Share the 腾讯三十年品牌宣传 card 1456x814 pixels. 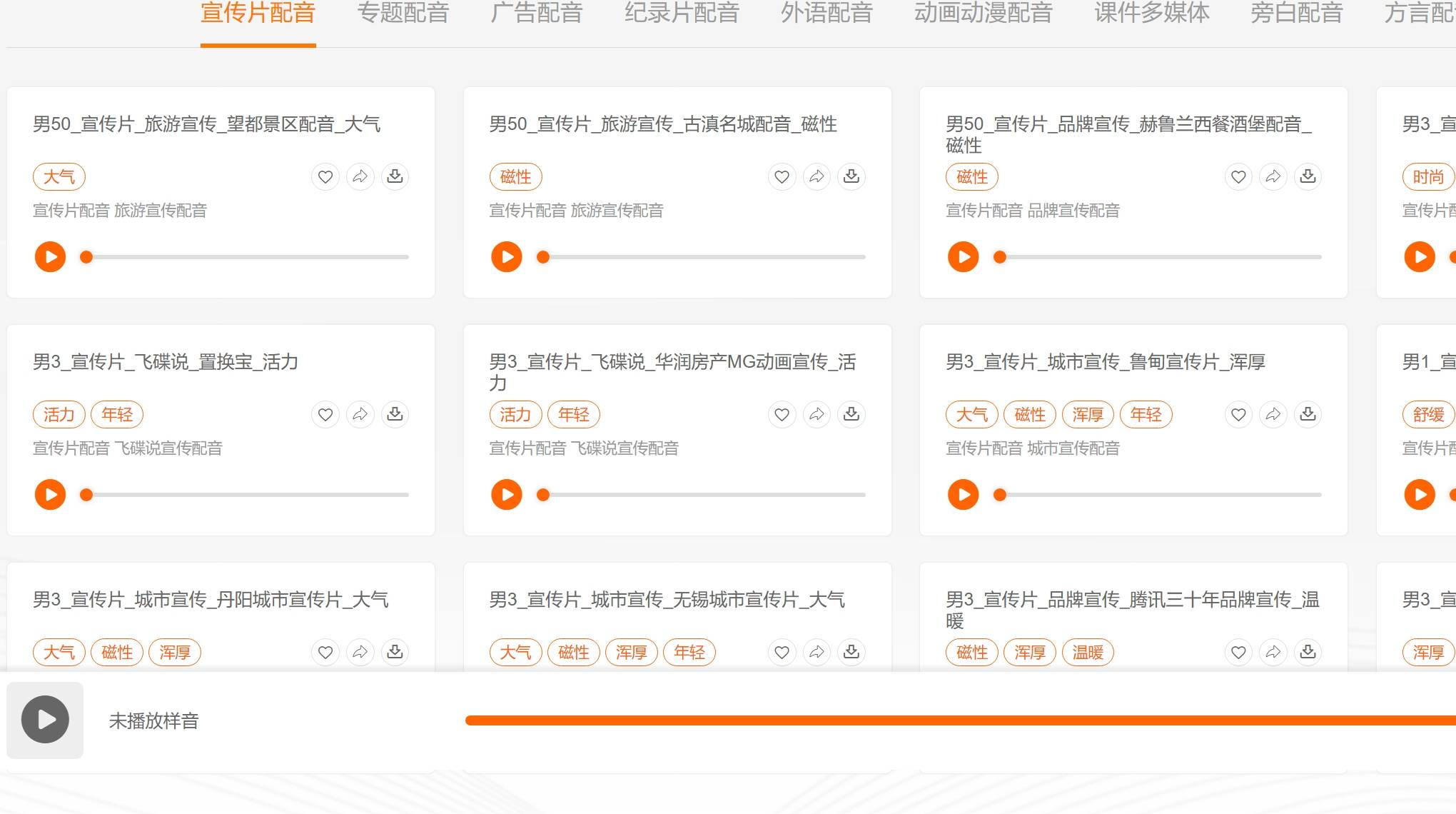(x=1273, y=652)
